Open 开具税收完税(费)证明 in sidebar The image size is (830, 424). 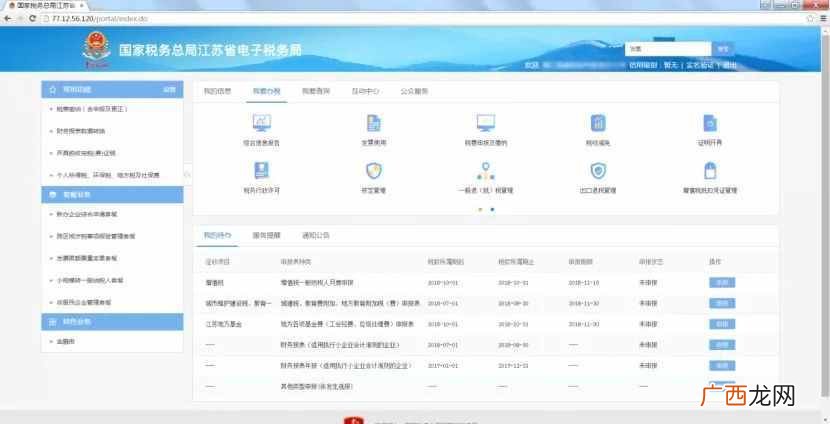pyautogui.click(x=86, y=153)
